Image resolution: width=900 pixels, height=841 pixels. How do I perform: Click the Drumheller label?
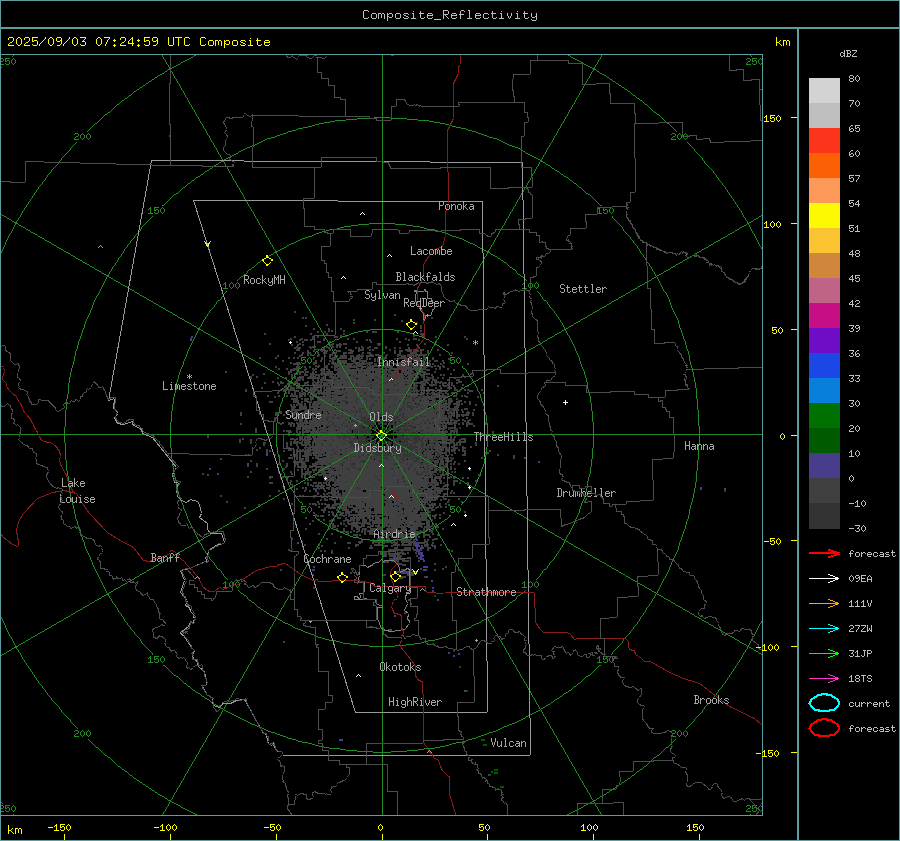click(586, 493)
